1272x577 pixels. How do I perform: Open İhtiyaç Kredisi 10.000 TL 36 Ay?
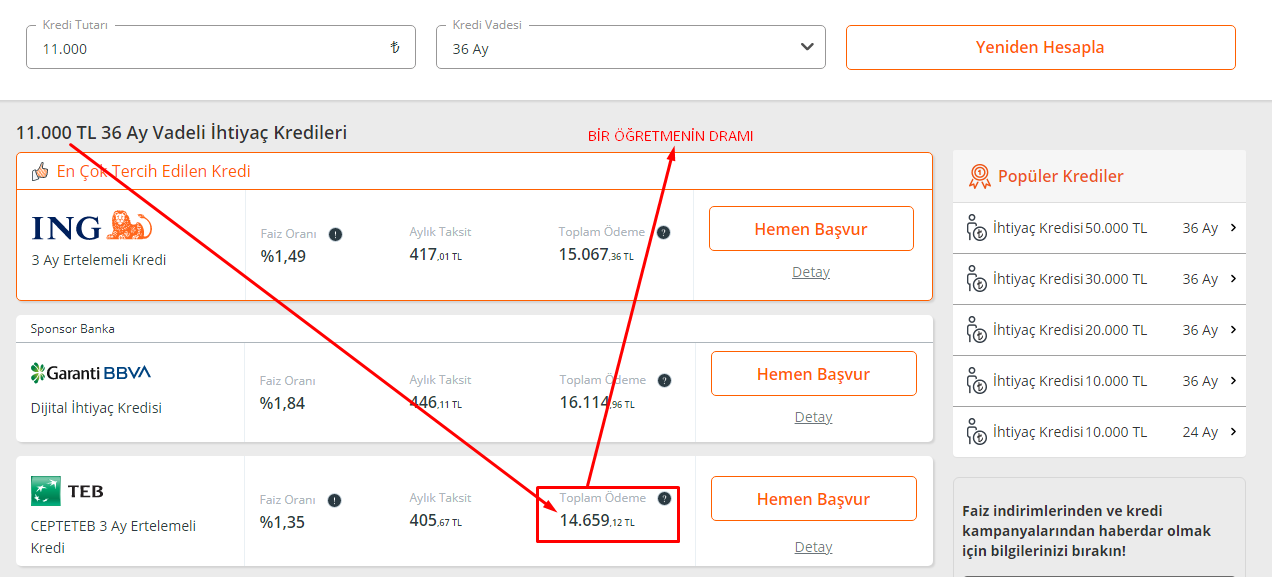pos(1100,381)
